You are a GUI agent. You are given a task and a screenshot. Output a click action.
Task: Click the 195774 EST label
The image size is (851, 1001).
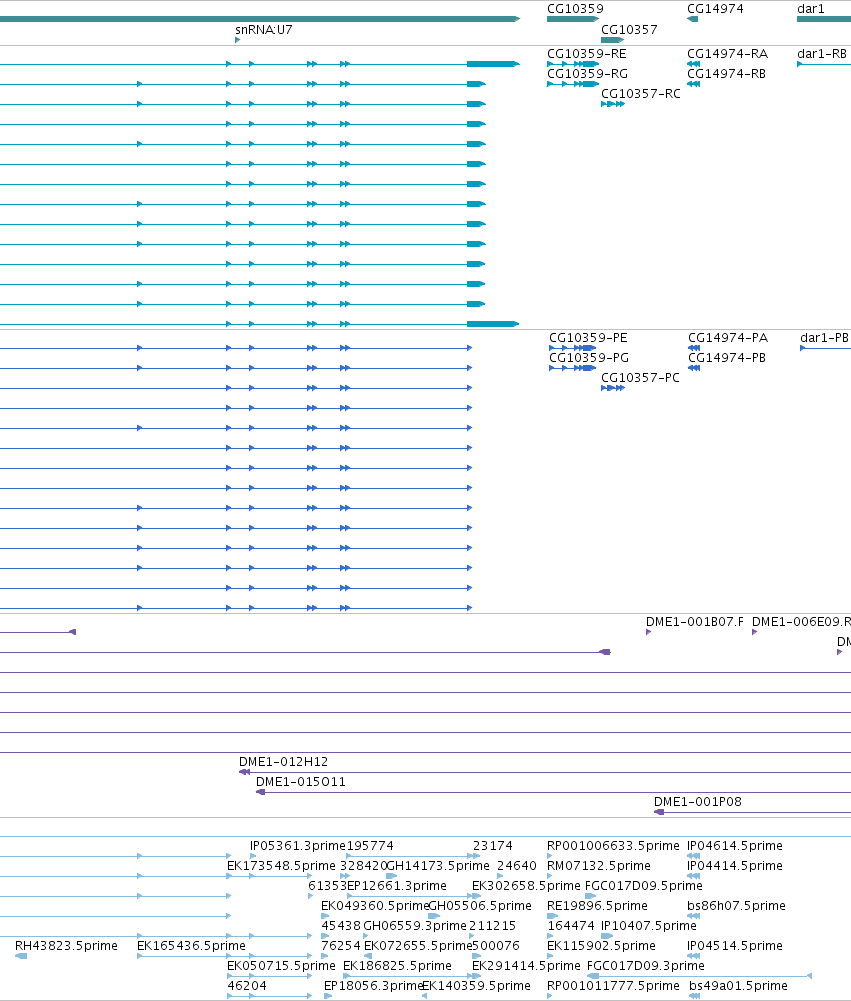tap(370, 846)
